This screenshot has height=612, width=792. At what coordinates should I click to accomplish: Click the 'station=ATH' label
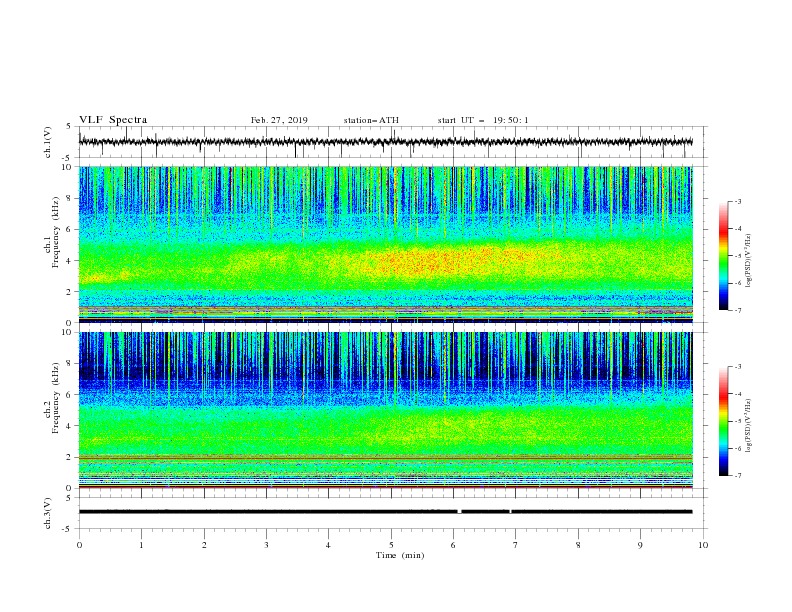[x=371, y=120]
